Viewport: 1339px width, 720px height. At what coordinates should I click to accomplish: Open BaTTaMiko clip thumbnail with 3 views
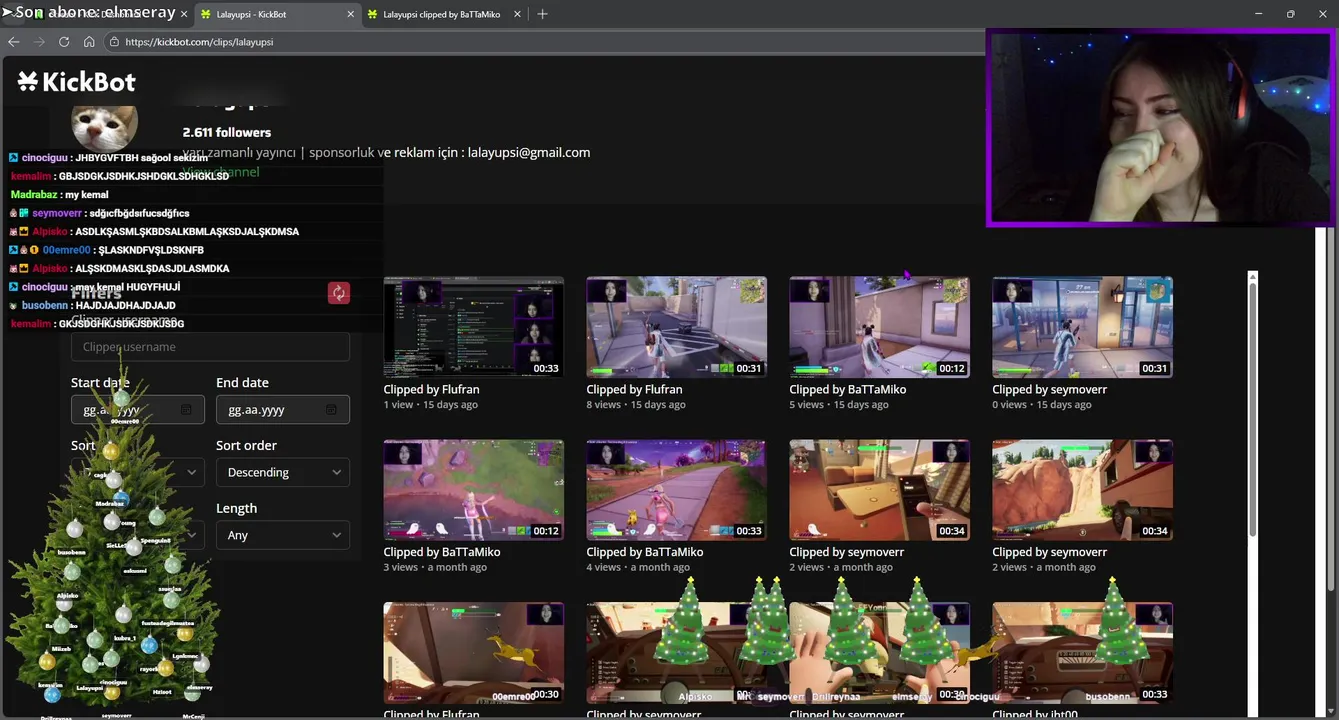[x=474, y=490]
